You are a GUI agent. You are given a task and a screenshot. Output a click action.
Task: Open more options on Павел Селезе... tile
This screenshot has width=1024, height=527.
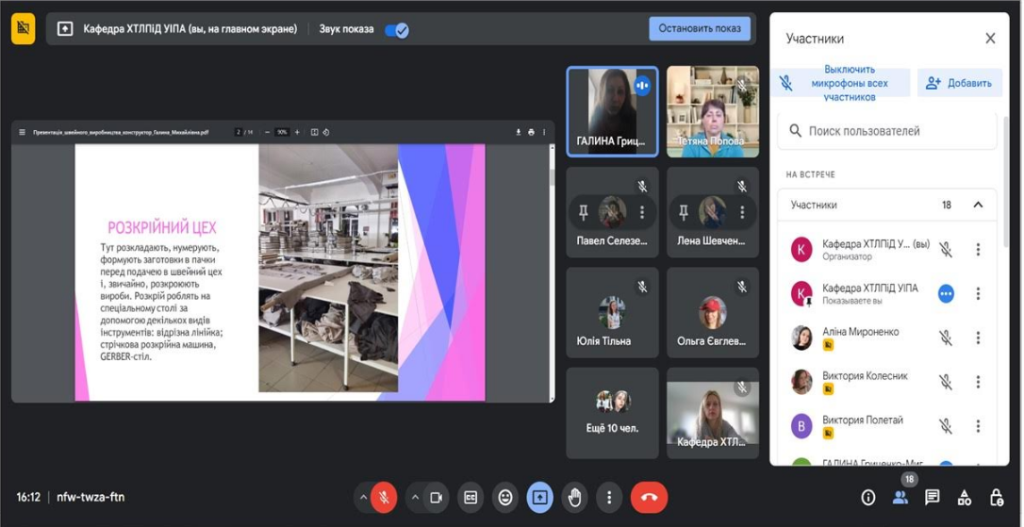coord(642,212)
